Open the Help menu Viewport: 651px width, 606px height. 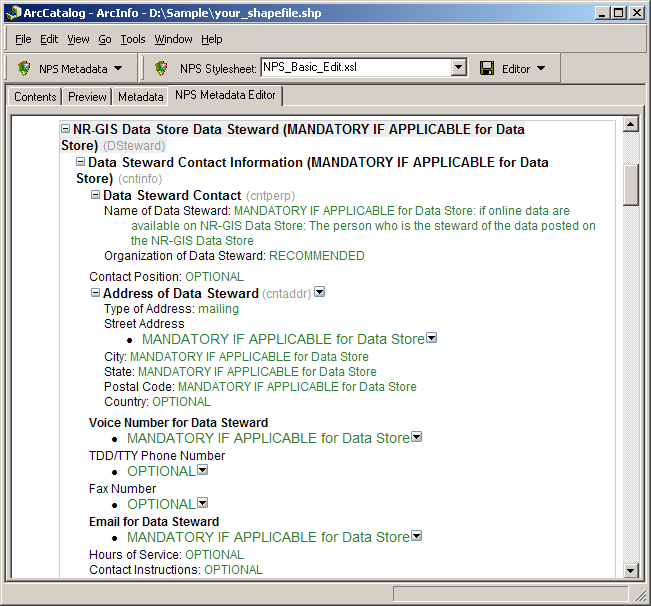coord(212,39)
